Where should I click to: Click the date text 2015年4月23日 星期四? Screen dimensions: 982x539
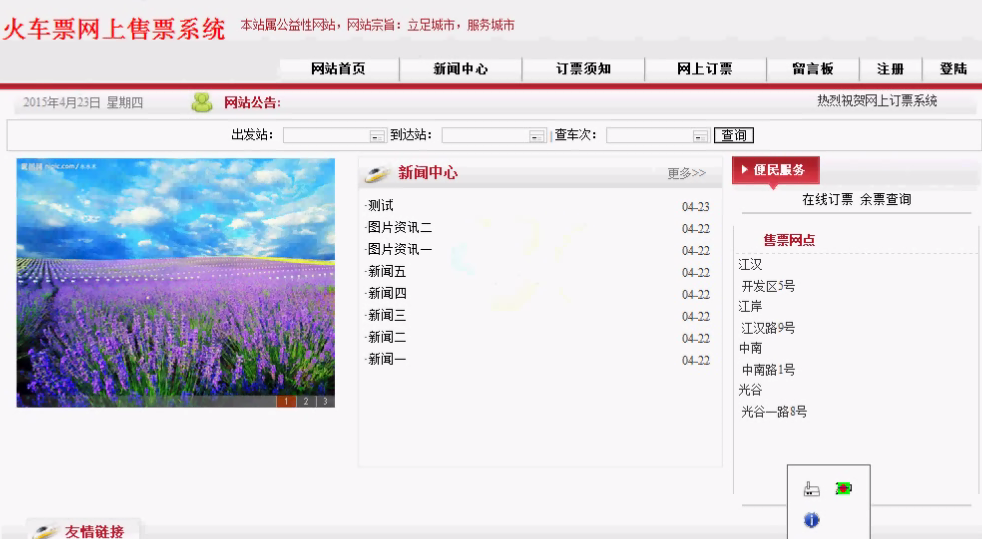click(x=83, y=103)
